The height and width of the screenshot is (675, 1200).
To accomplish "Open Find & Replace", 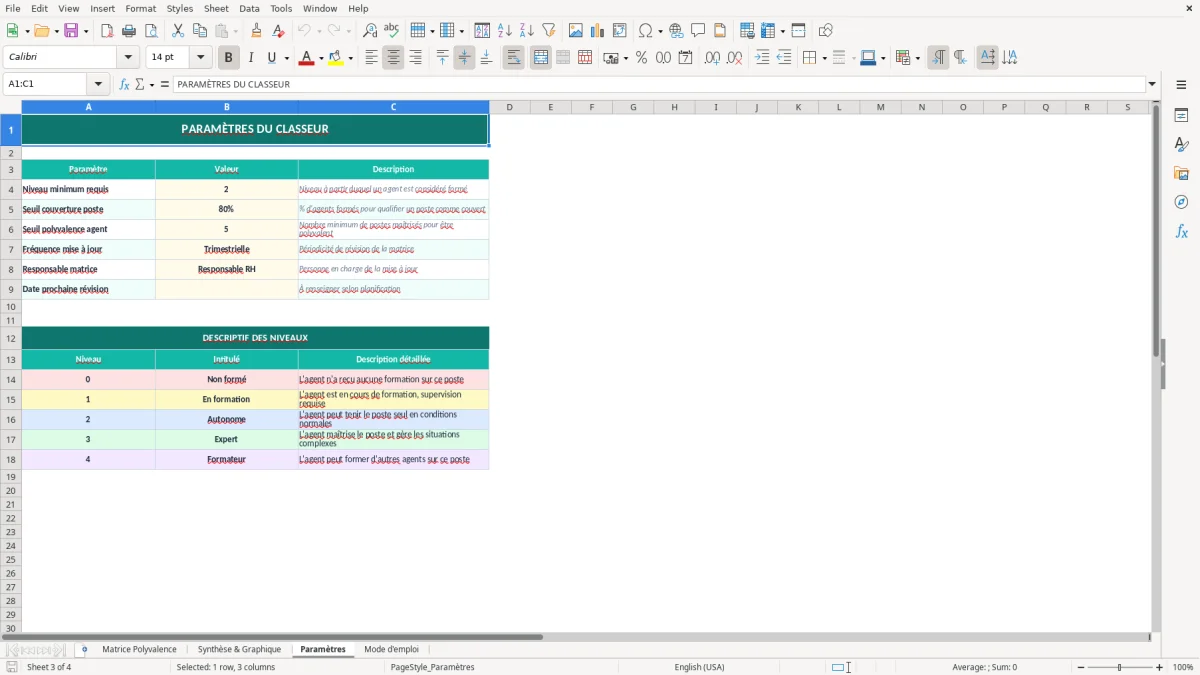I will 370,31.
